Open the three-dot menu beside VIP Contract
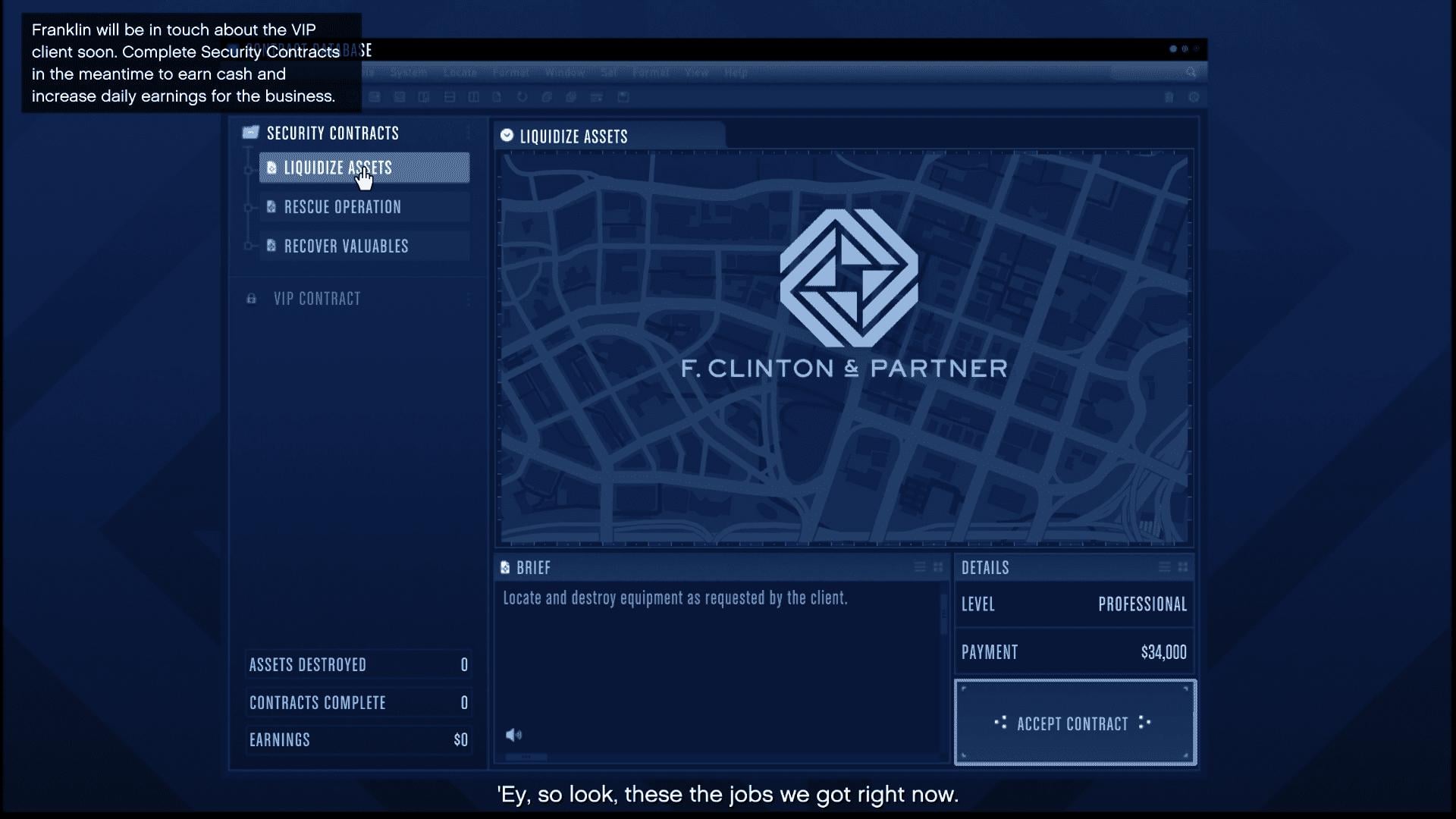Viewport: 1456px width, 819px height. [469, 299]
